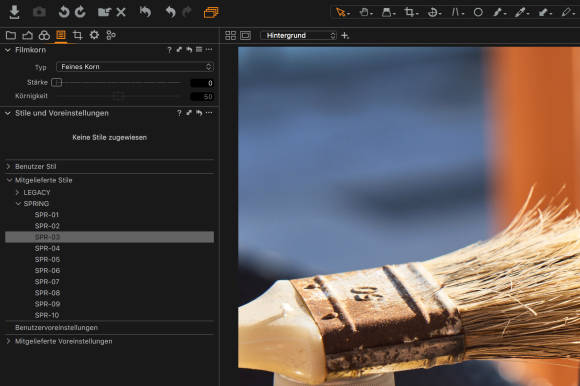This screenshot has height=386, width=580.
Task: Open the gear Output tool tab
Action: (94, 35)
